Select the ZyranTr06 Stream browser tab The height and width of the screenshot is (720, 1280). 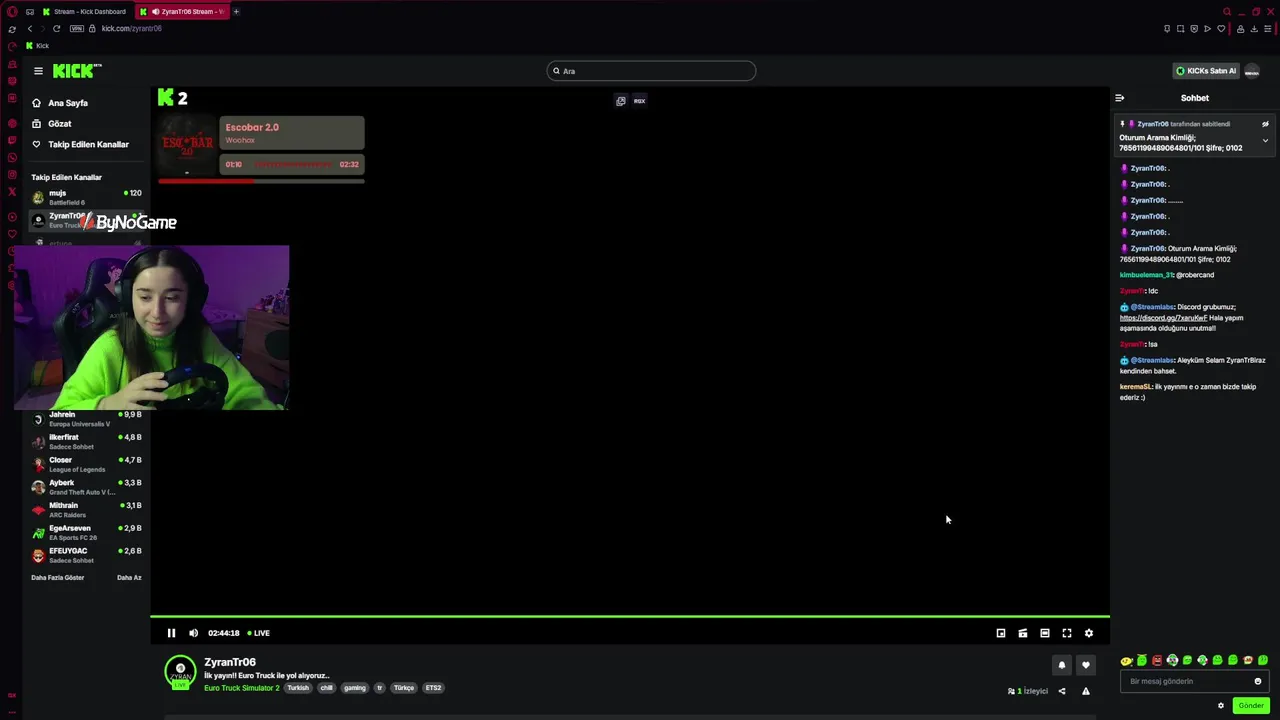(x=182, y=12)
